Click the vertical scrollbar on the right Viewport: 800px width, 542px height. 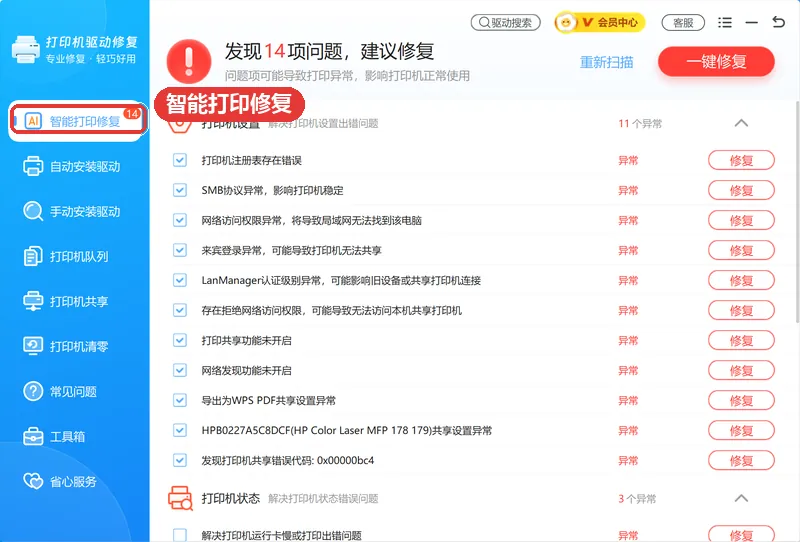[797, 211]
